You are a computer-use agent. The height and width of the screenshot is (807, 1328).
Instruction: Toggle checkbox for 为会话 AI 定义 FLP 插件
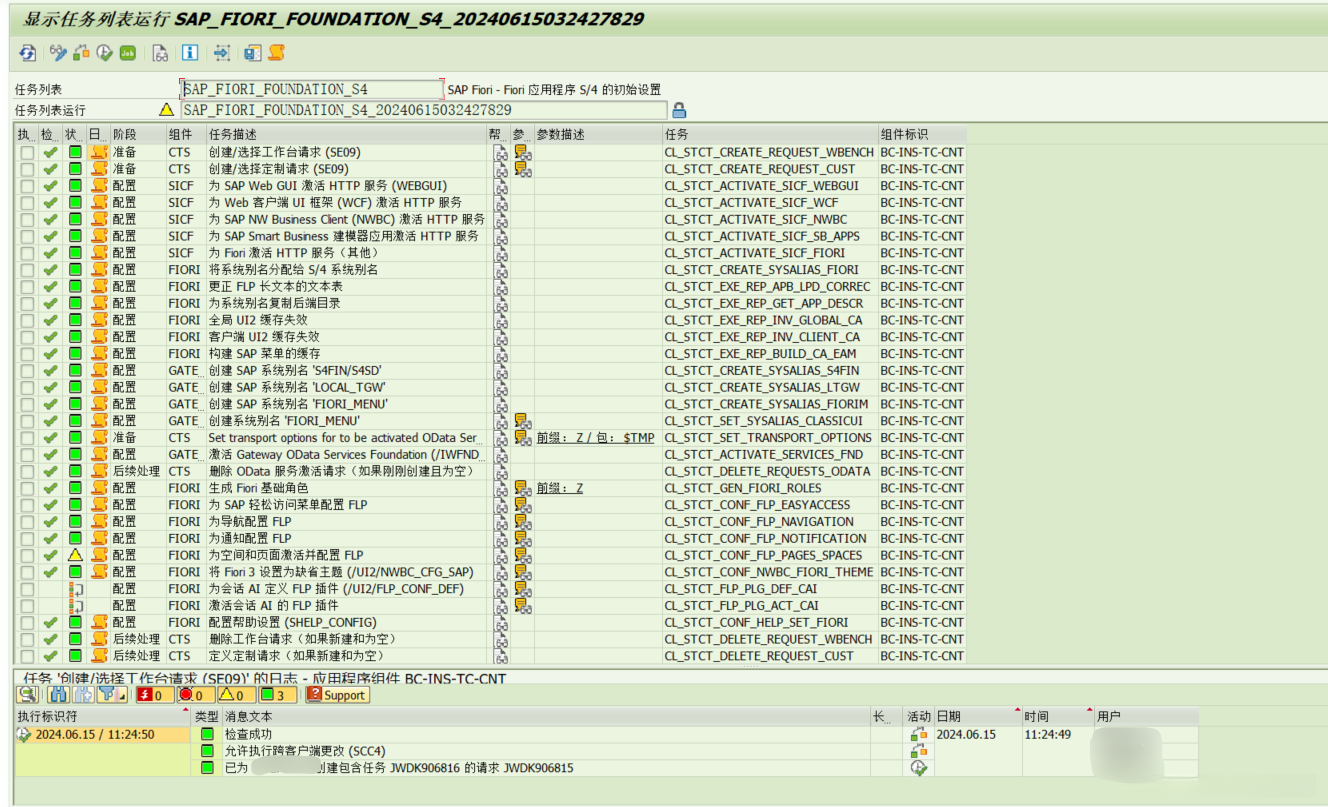tap(27, 589)
